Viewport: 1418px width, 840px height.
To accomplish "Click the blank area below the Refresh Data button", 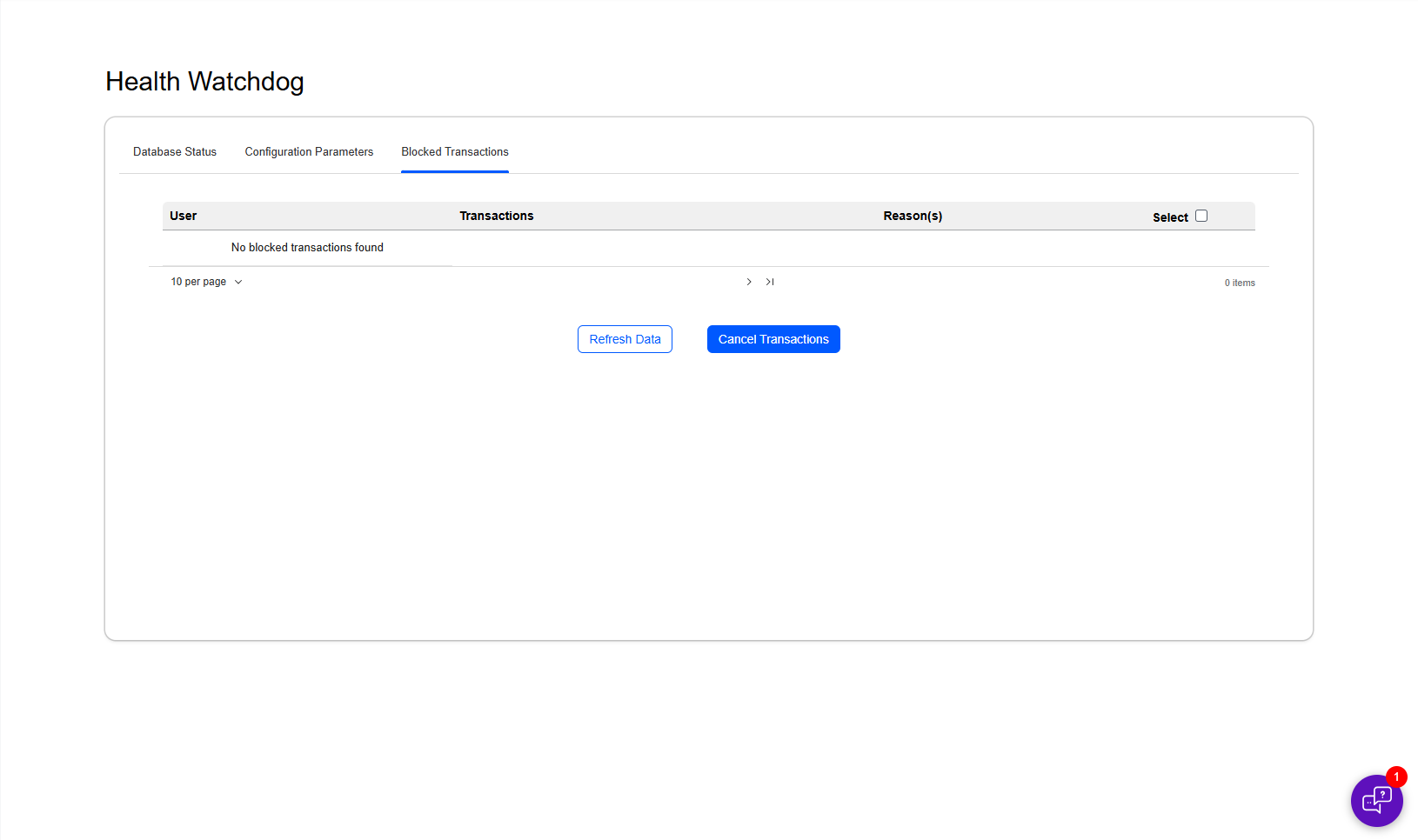I will [x=625, y=452].
